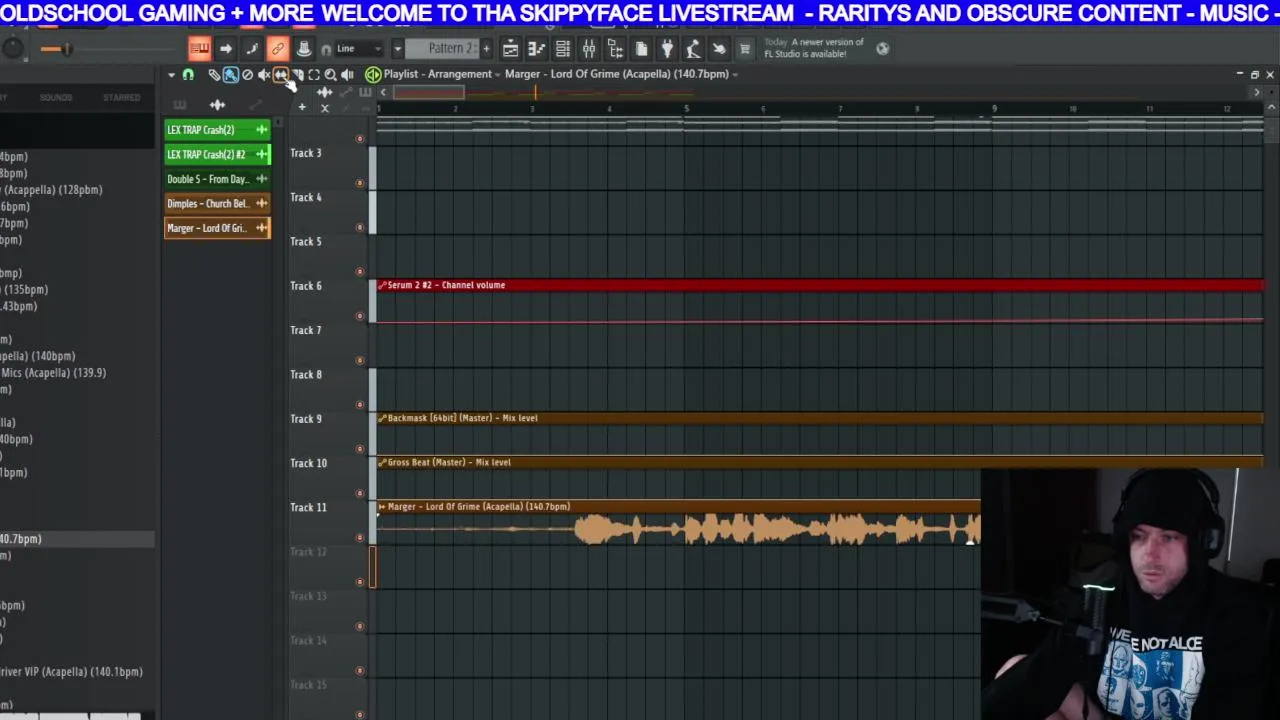The width and height of the screenshot is (1280, 720).
Task: Click the stamp tool icon in main toolbar
Action: (x=305, y=48)
